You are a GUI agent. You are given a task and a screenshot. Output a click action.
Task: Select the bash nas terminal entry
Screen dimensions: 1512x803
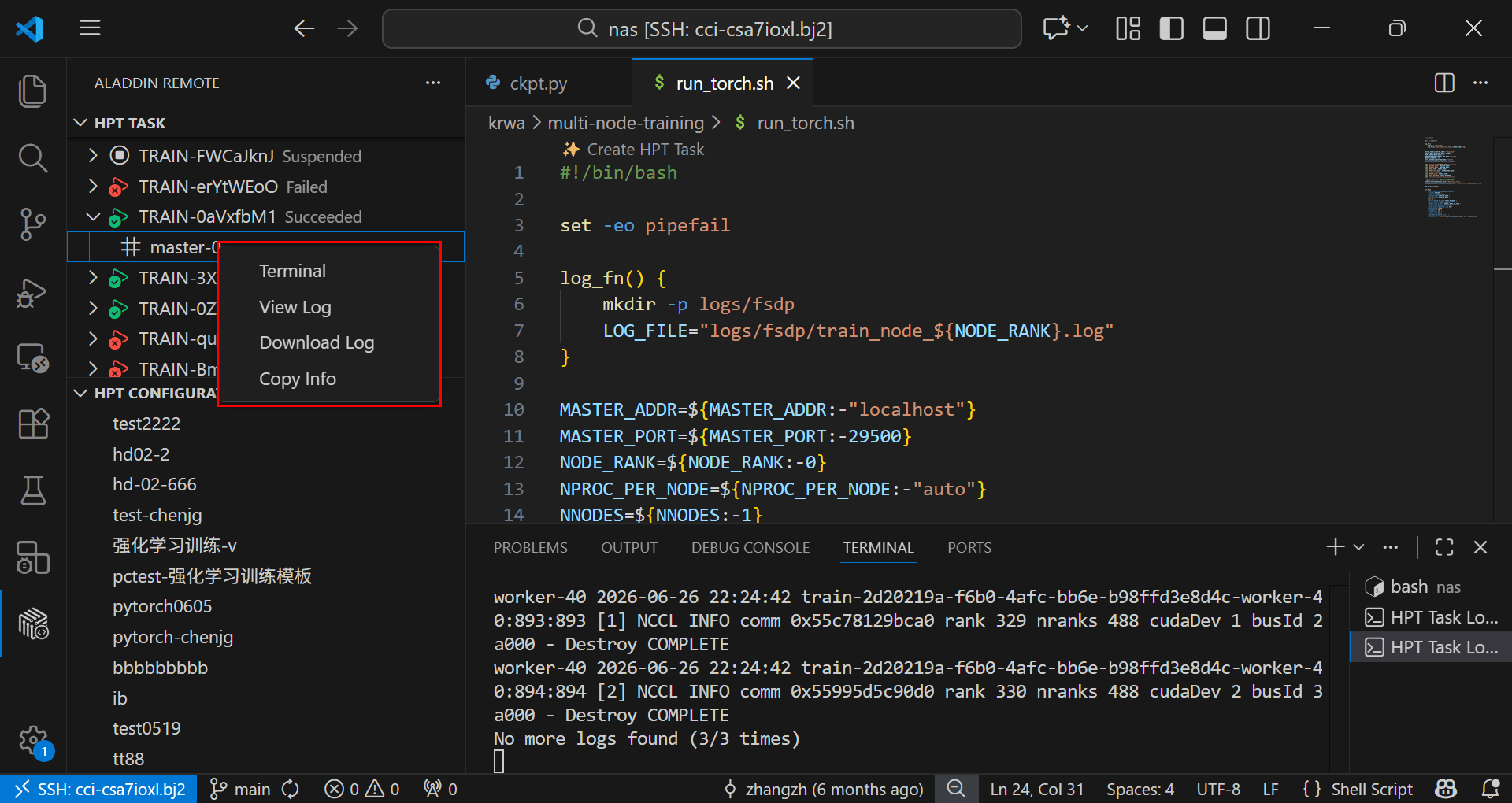point(1430,587)
